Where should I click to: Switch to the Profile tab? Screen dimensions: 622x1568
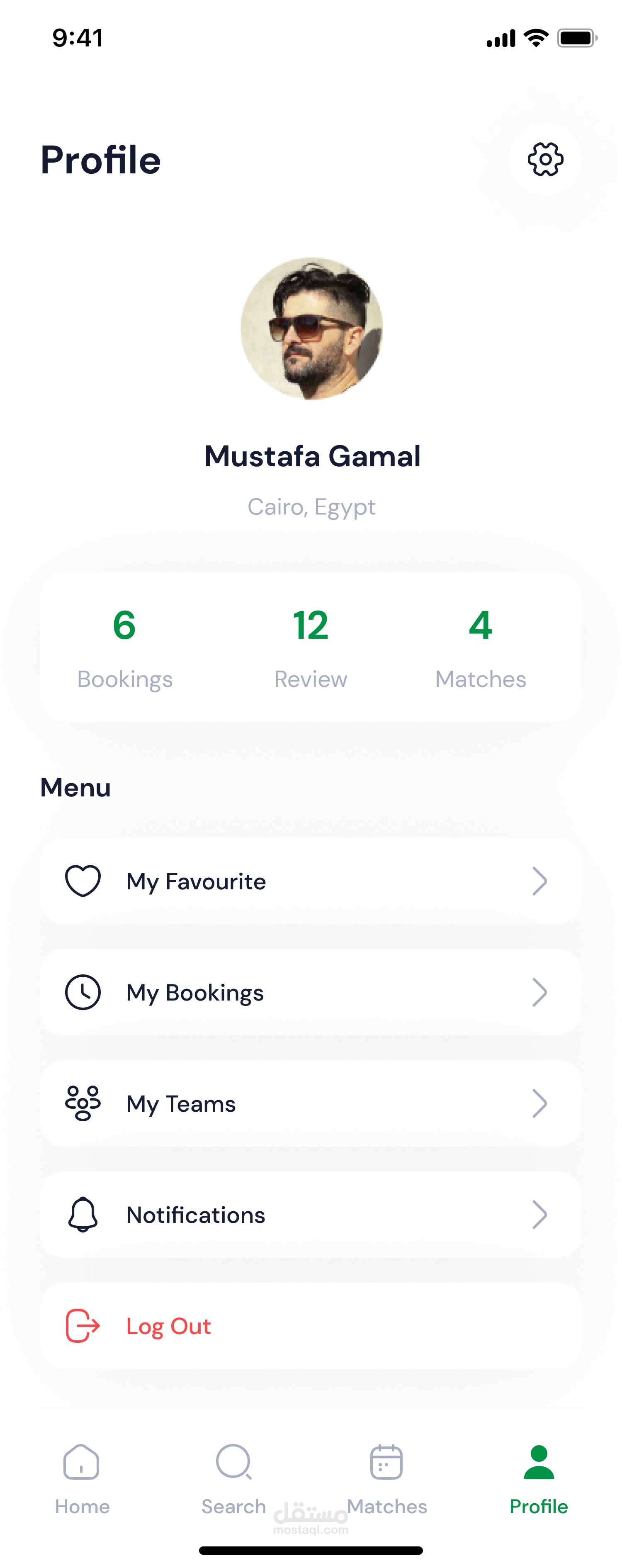click(x=539, y=1478)
